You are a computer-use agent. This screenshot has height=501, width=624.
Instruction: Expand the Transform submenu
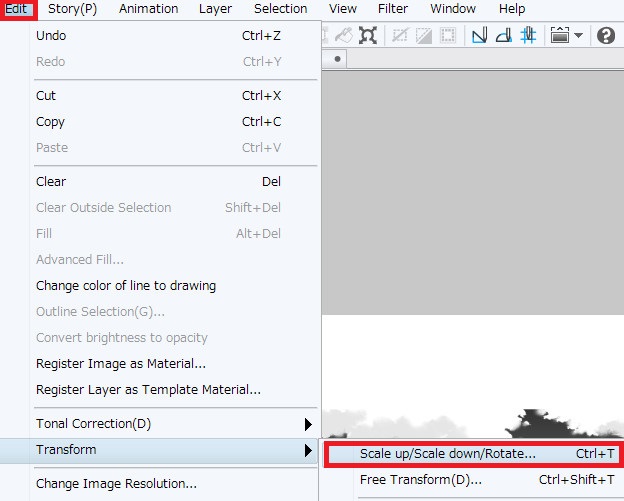pos(159,450)
